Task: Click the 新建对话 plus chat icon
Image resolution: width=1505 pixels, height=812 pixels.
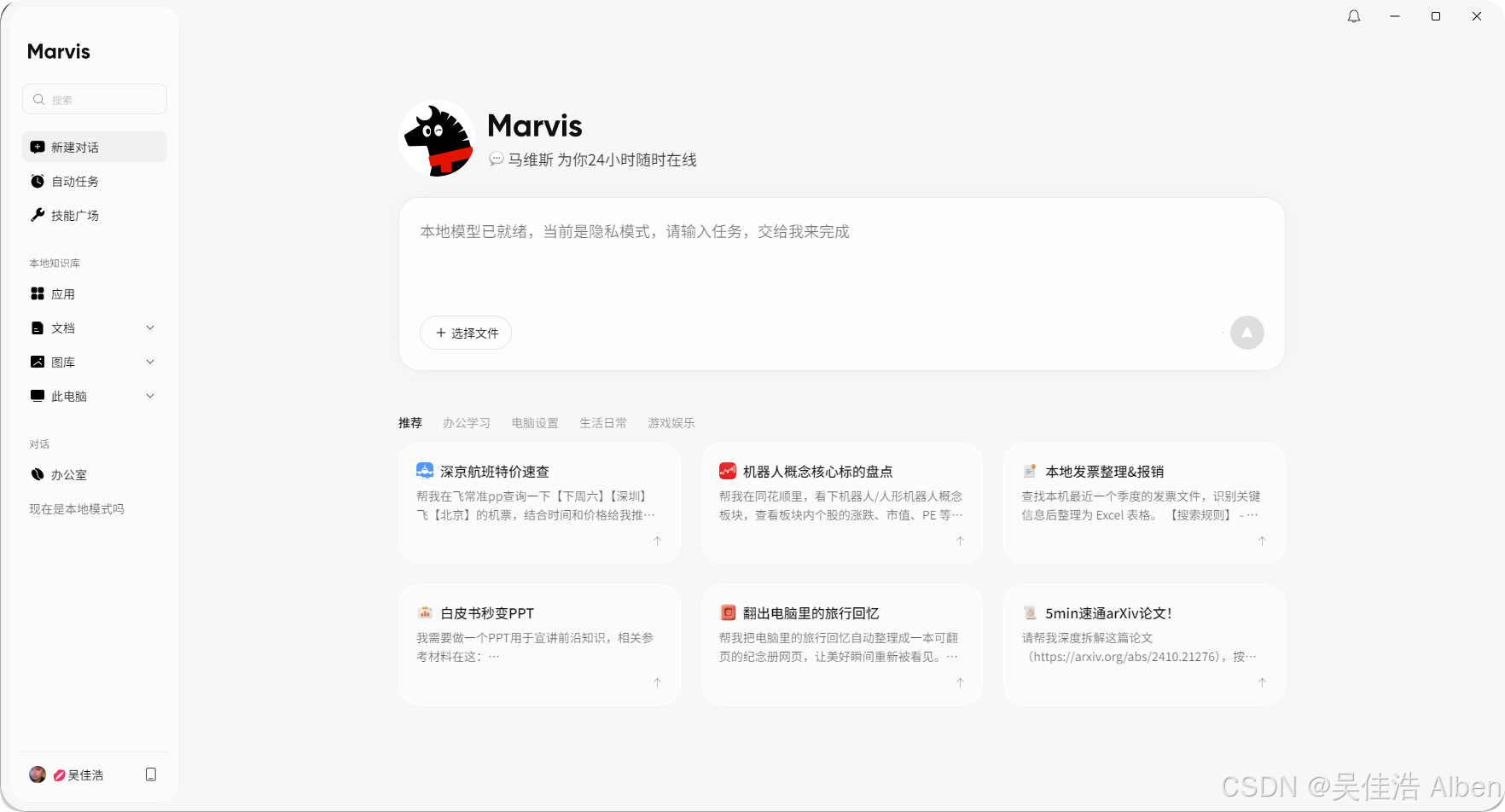Action: [x=38, y=147]
